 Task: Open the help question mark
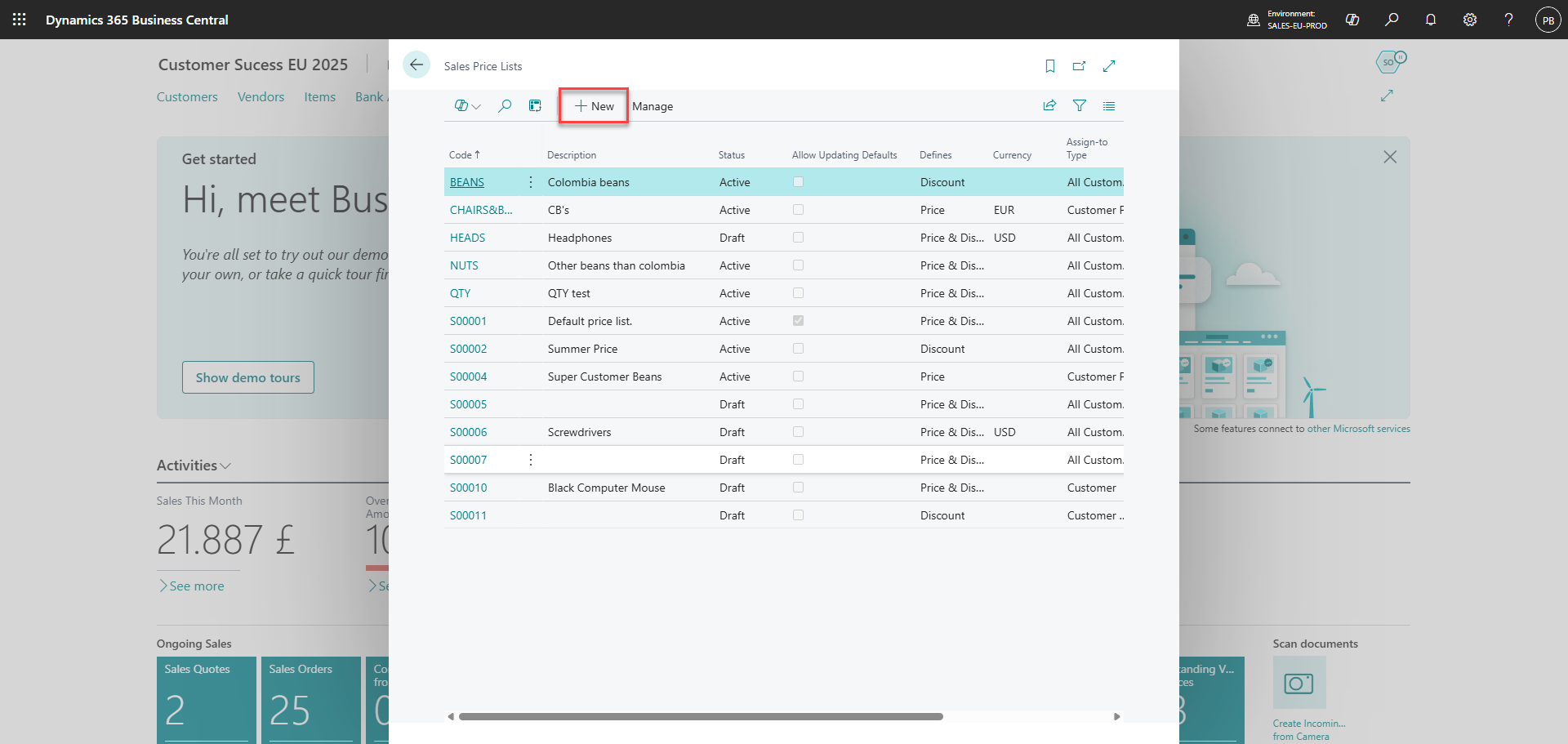1509,20
